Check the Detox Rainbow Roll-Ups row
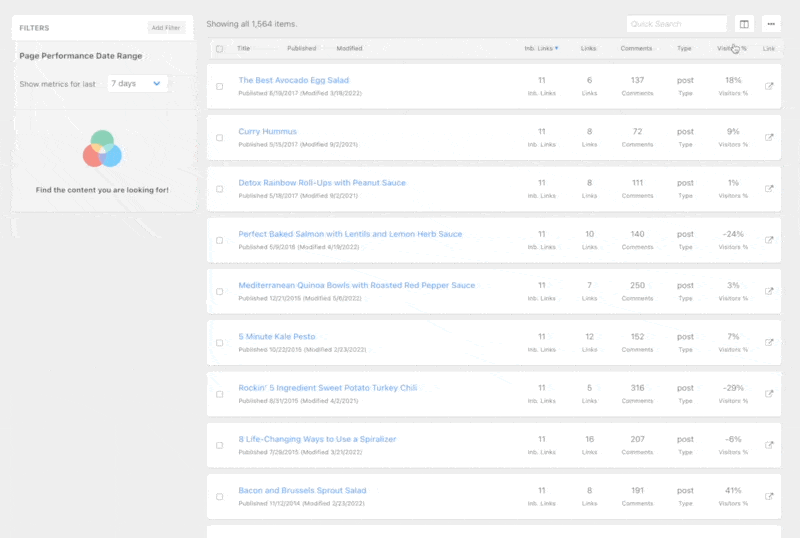Screen dimensions: 800x538 [x=219, y=189]
